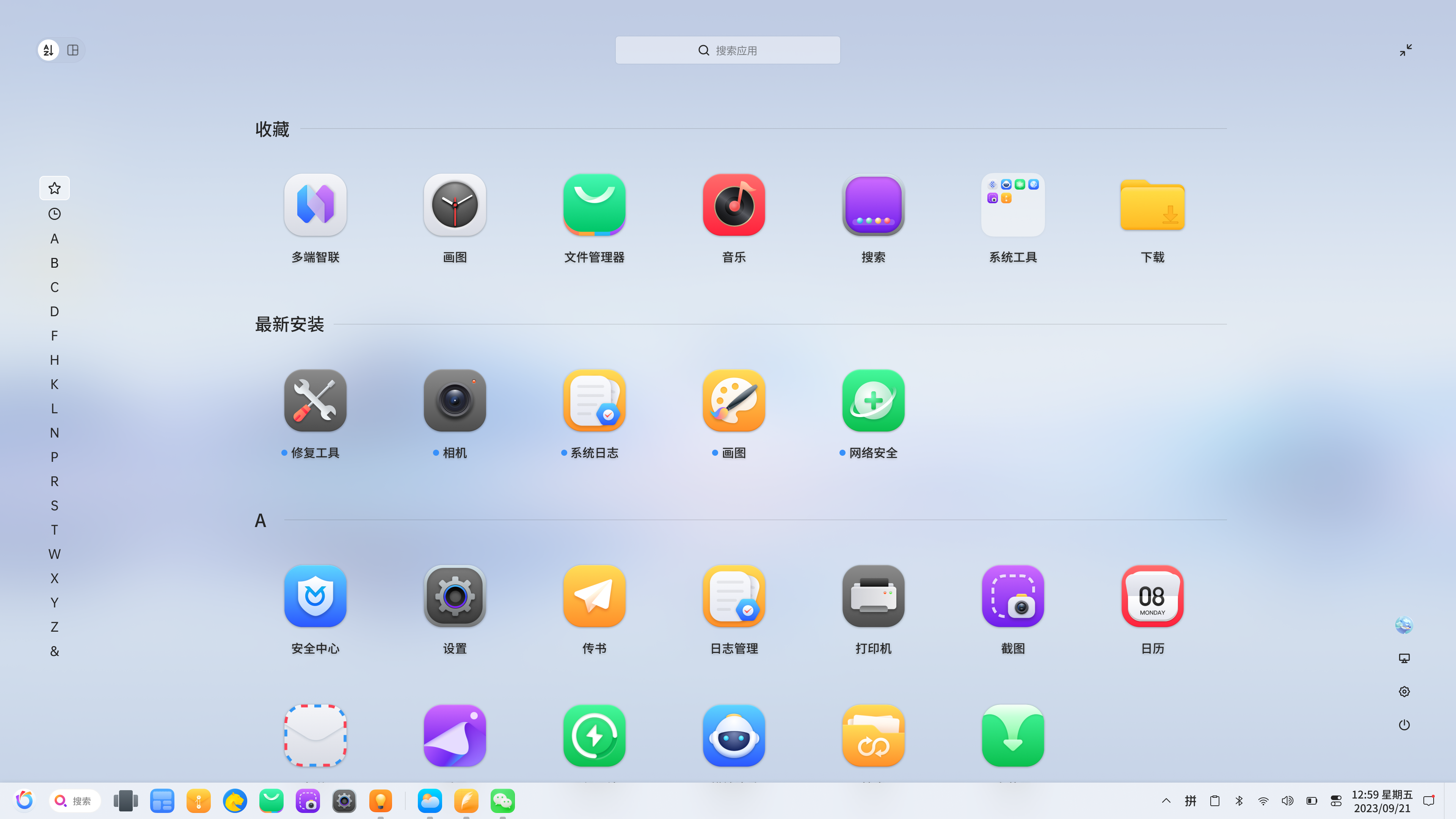Open the 相机 camera app
This screenshot has height=819, width=1456.
[455, 401]
